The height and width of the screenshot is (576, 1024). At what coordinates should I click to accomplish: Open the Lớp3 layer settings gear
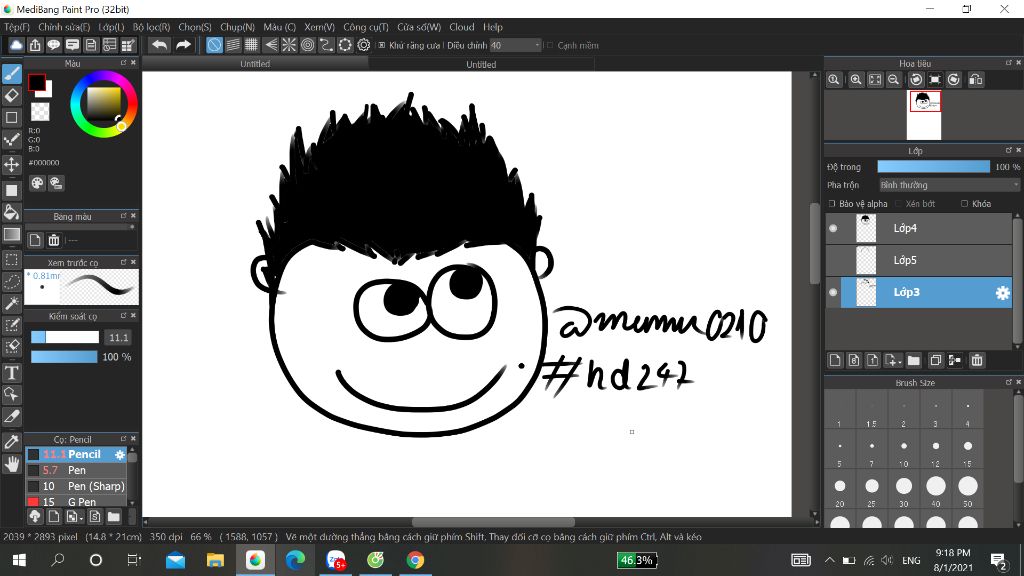pyautogui.click(x=1002, y=293)
